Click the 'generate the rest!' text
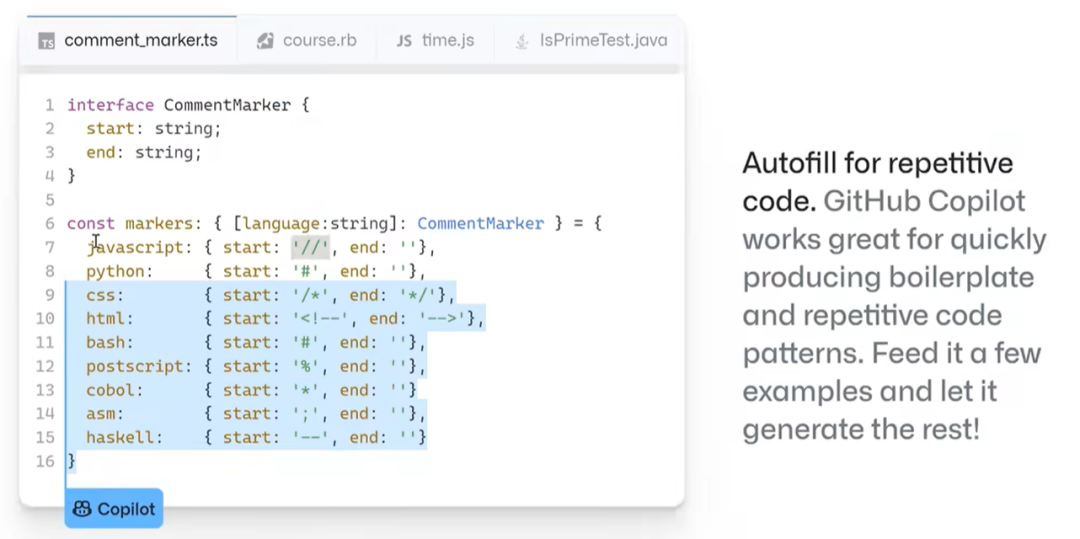This screenshot has width=1080, height=539. [x=861, y=430]
